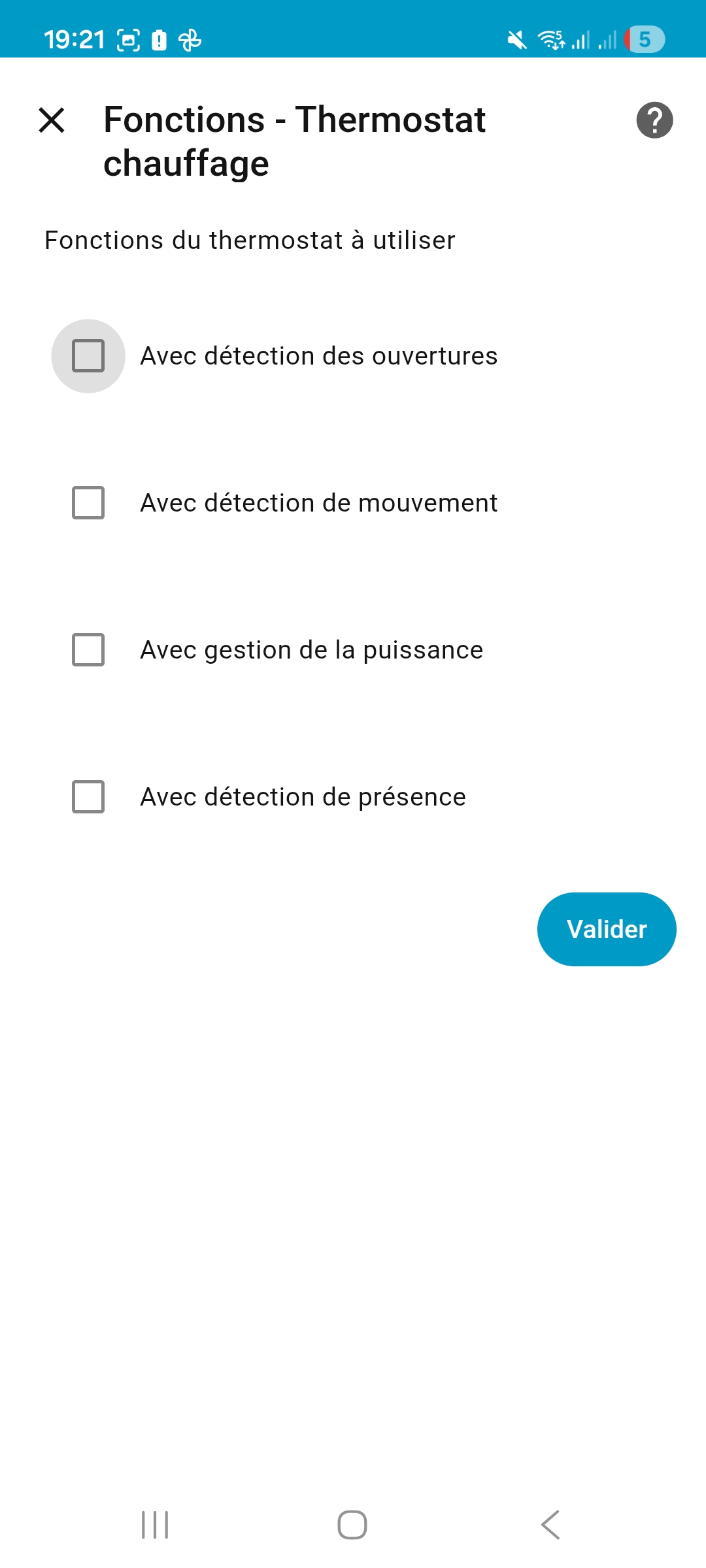Tap the status bar clock showing 19:21
706x1568 pixels.
coord(74,41)
